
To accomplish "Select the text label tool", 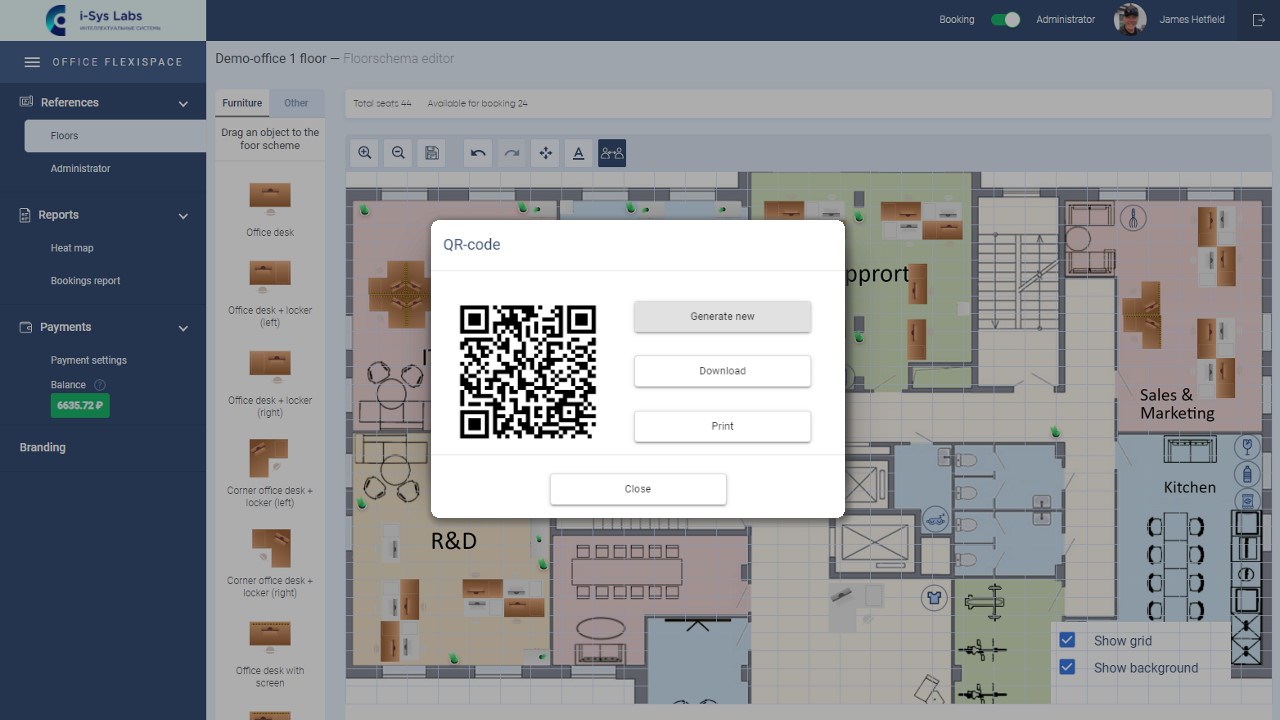I will click(578, 153).
